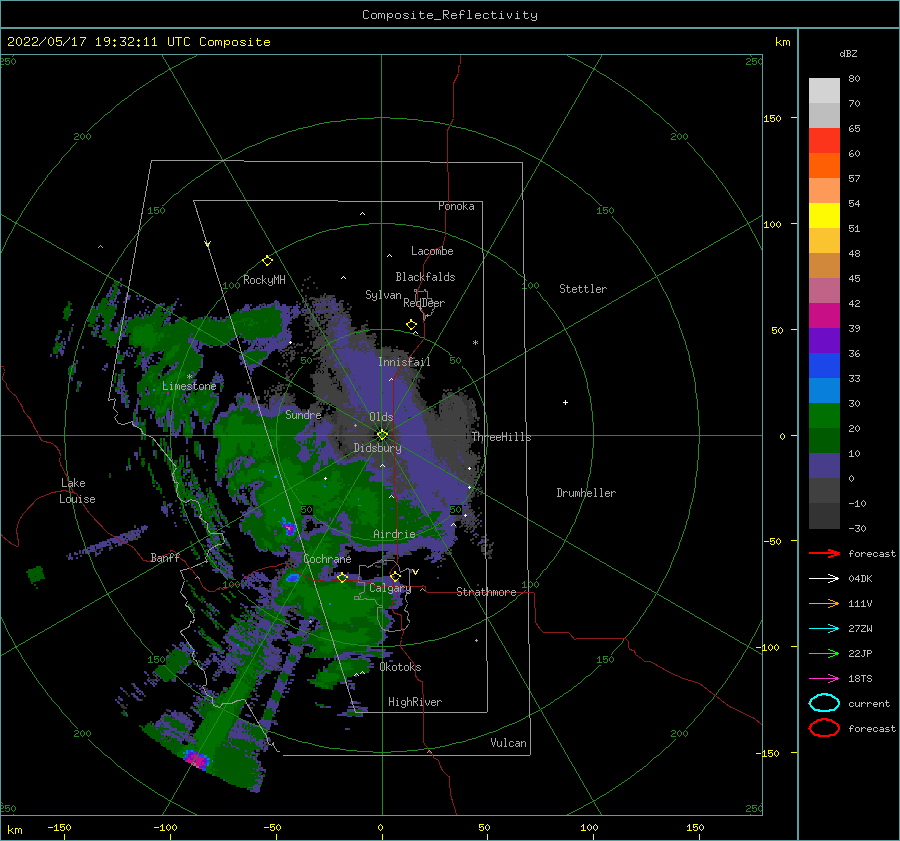
Task: Click the white cross marker north of Drumheller
Action: pos(565,402)
